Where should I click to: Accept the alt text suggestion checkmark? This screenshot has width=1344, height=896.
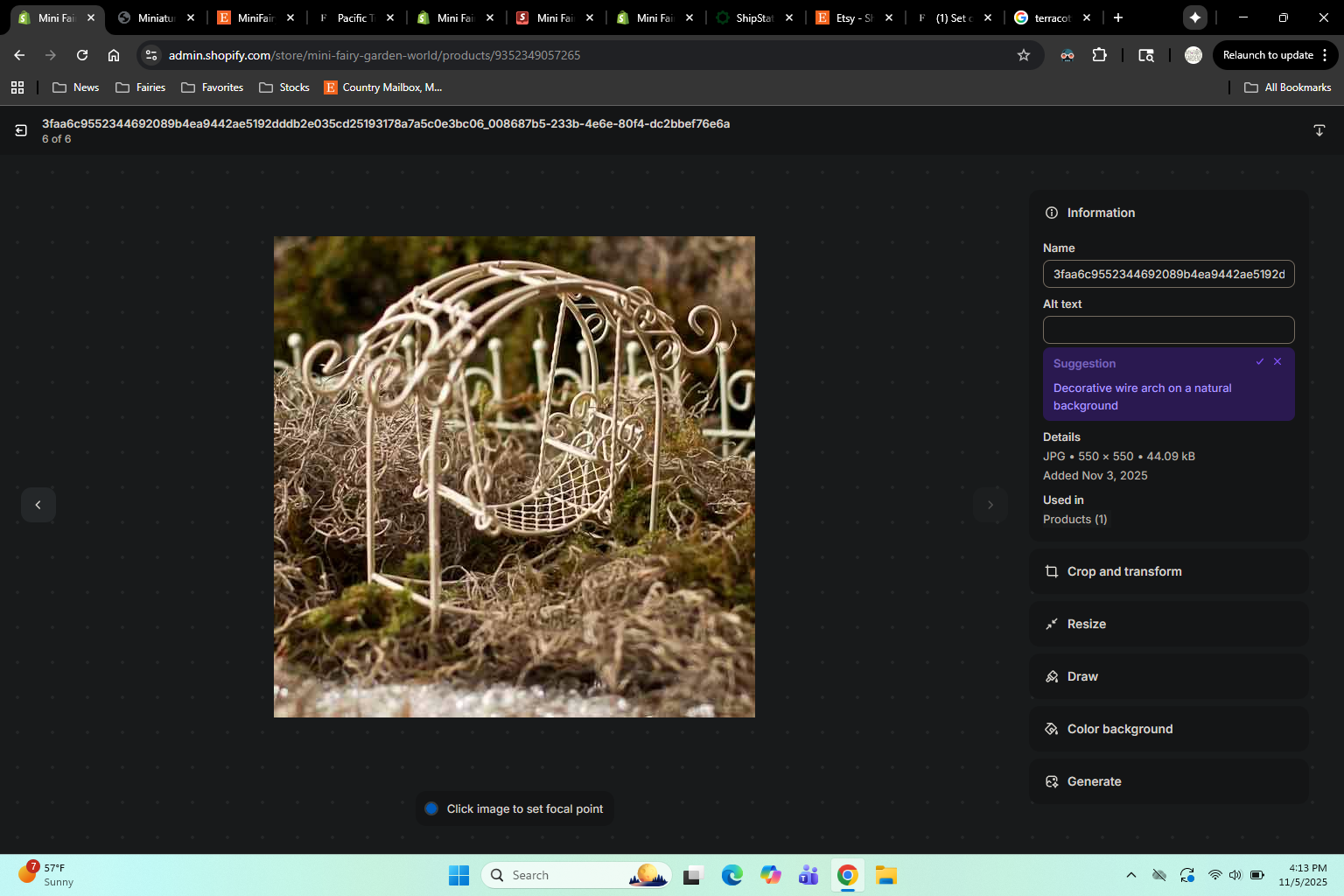(1260, 361)
